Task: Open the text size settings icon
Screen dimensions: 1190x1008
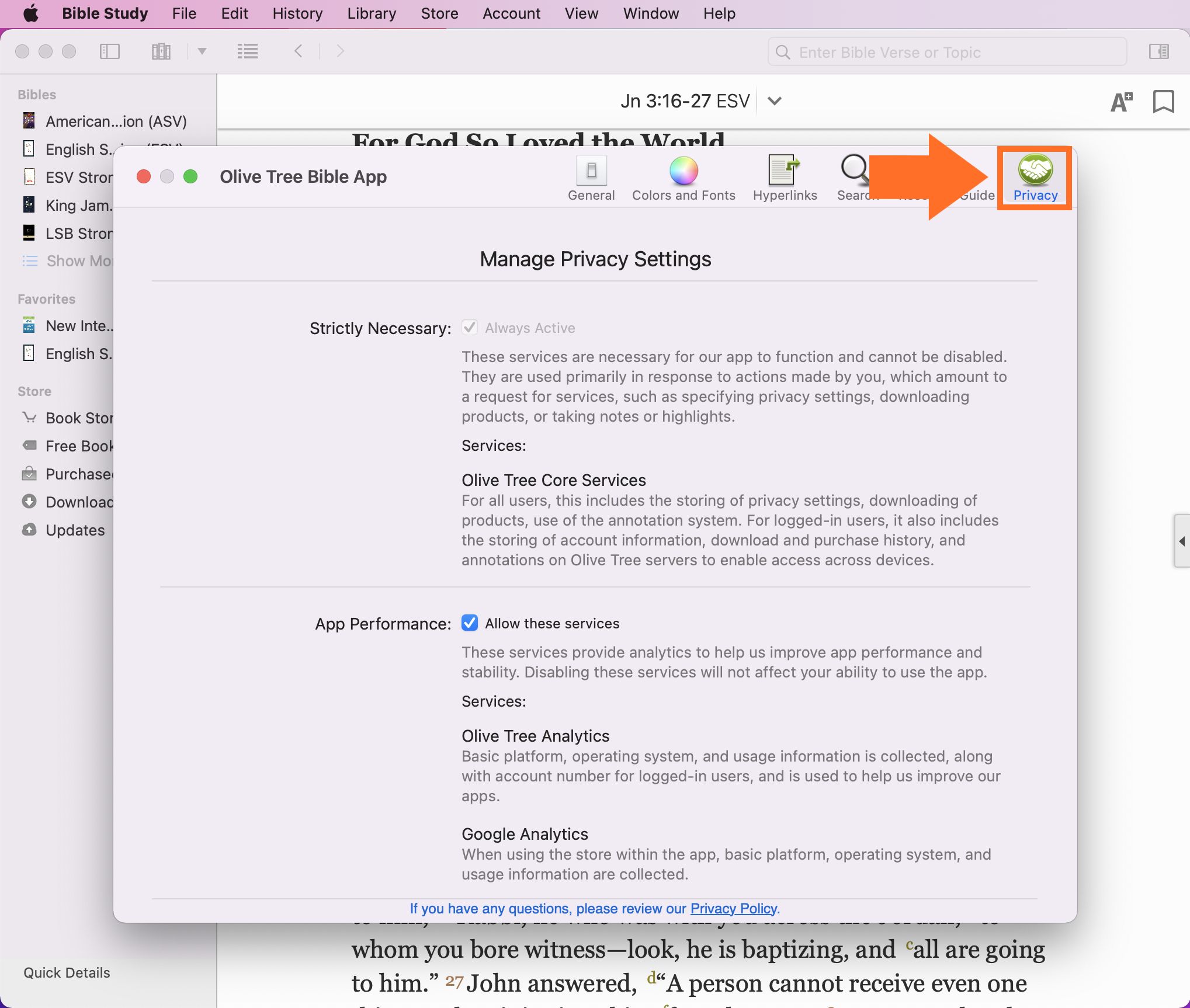Action: (1121, 101)
